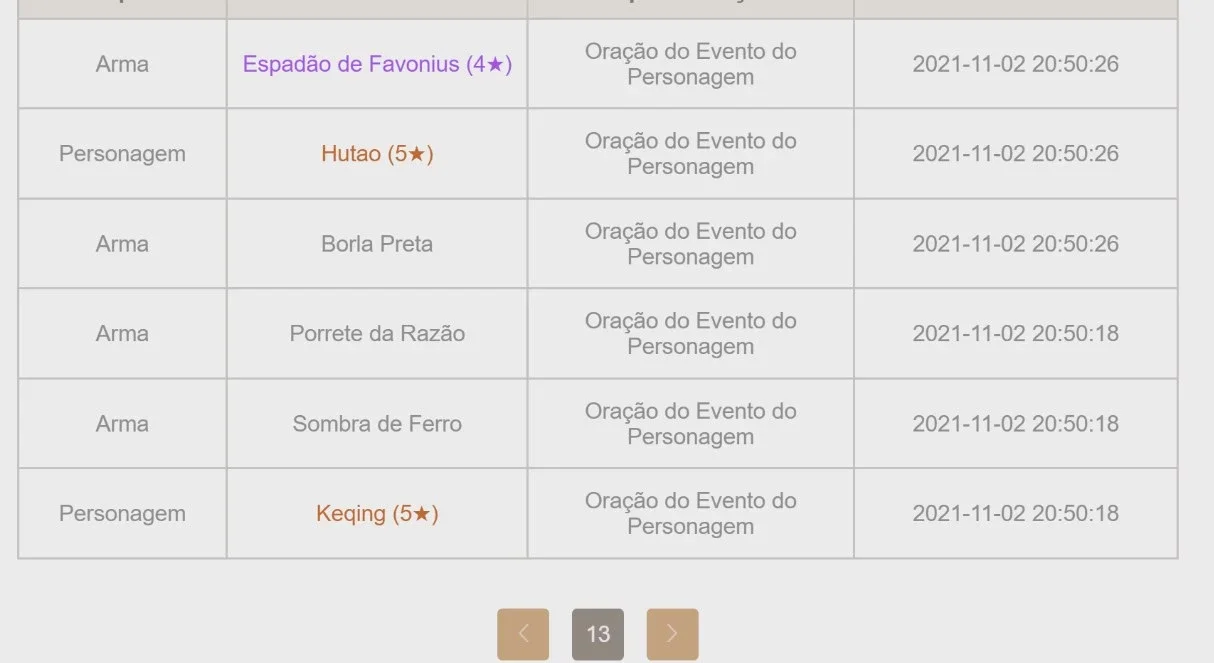The width and height of the screenshot is (1214, 663).
Task: Click the Personagem type cell for Keqing
Action: click(122, 514)
